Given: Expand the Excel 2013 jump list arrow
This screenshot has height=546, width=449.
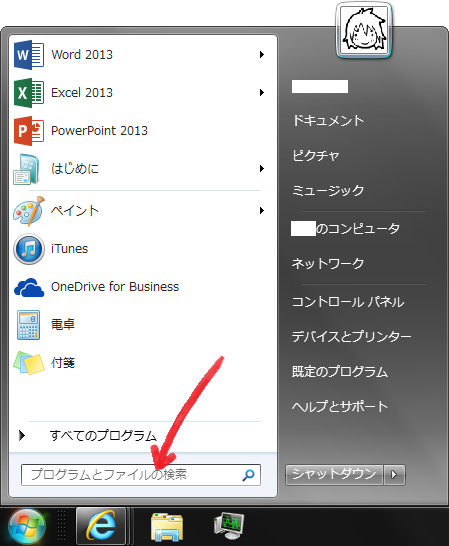Looking at the screenshot, I should pos(262,93).
